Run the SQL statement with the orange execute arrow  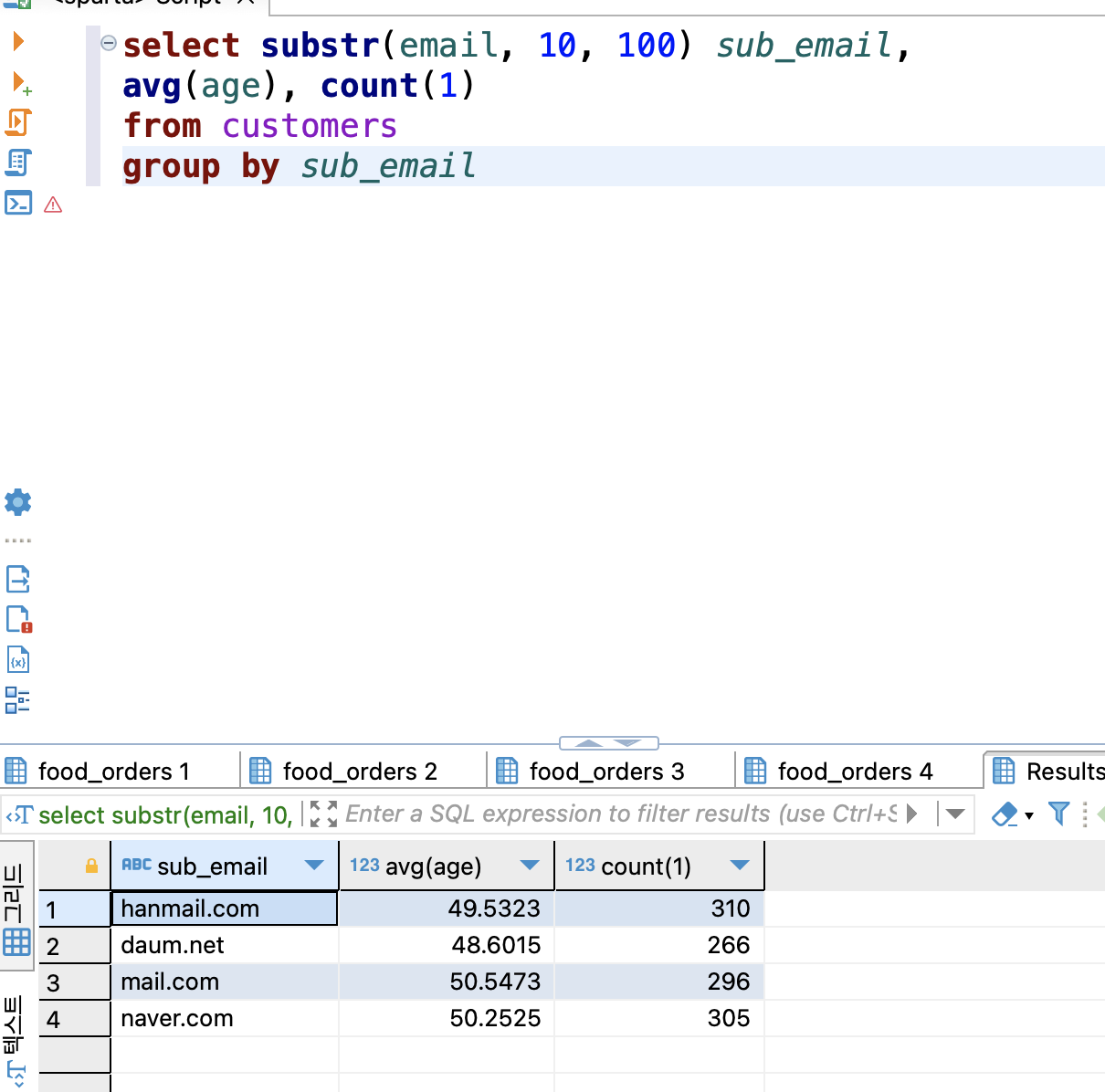pos(18,41)
